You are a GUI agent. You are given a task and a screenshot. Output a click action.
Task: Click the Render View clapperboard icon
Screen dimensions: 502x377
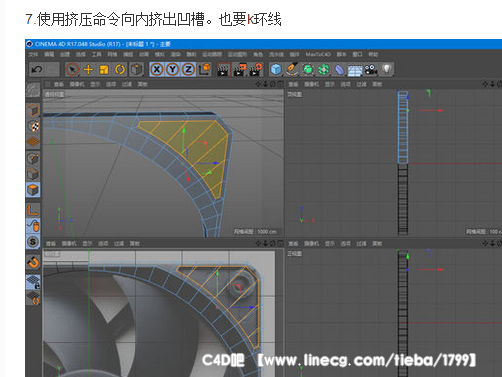pyautogui.click(x=223, y=69)
